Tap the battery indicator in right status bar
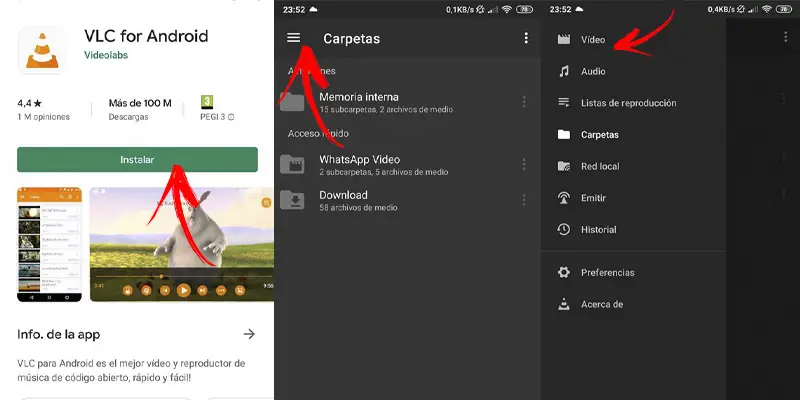The height and width of the screenshot is (400, 800). click(784, 9)
